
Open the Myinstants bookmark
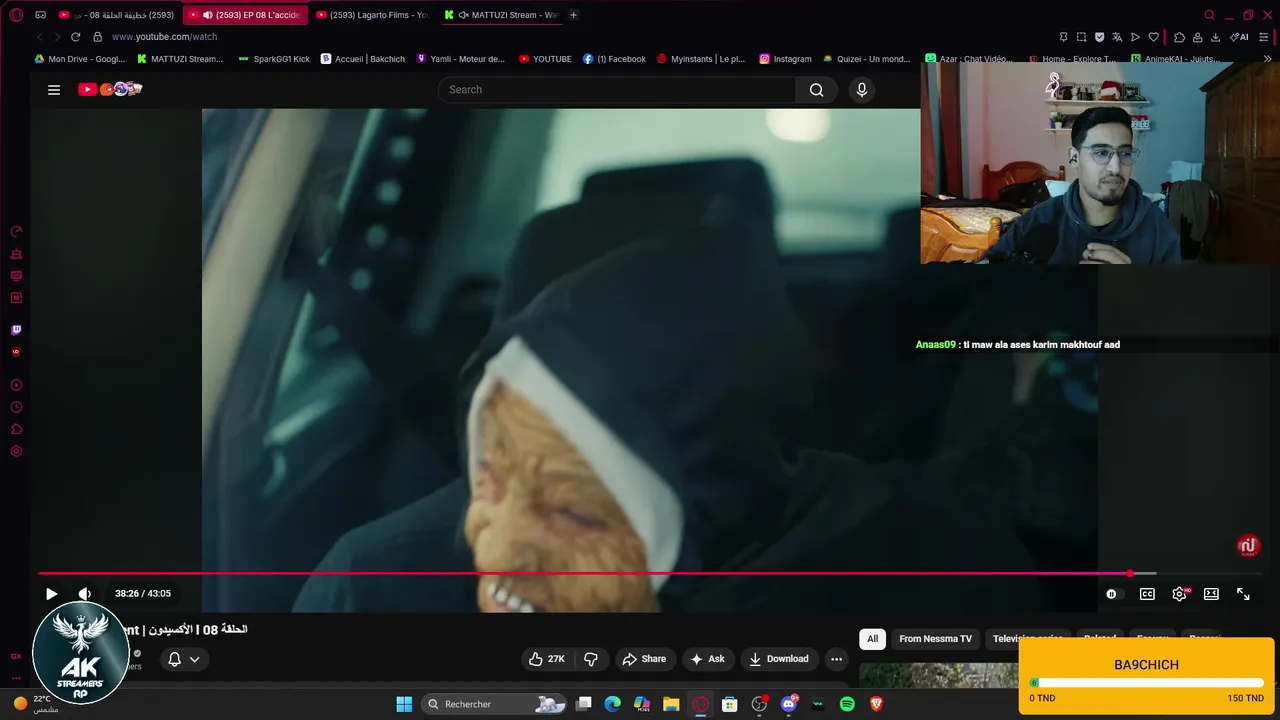tap(701, 59)
